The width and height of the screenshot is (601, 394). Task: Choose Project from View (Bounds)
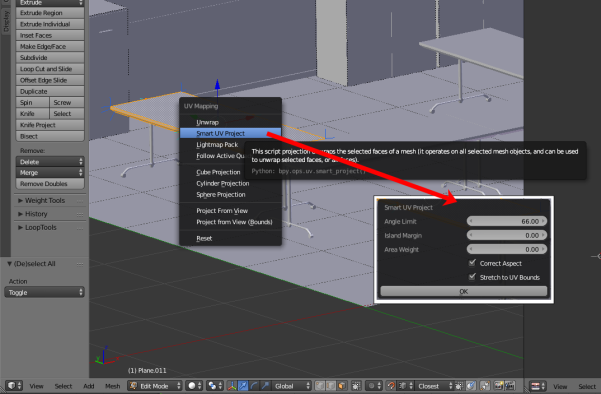tap(230, 222)
